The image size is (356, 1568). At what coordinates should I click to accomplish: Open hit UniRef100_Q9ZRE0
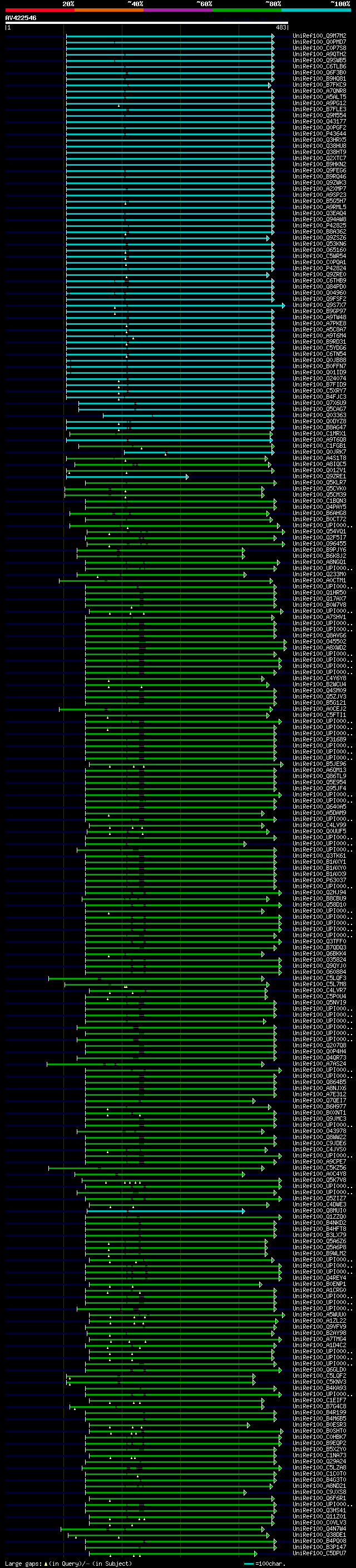tap(319, 275)
